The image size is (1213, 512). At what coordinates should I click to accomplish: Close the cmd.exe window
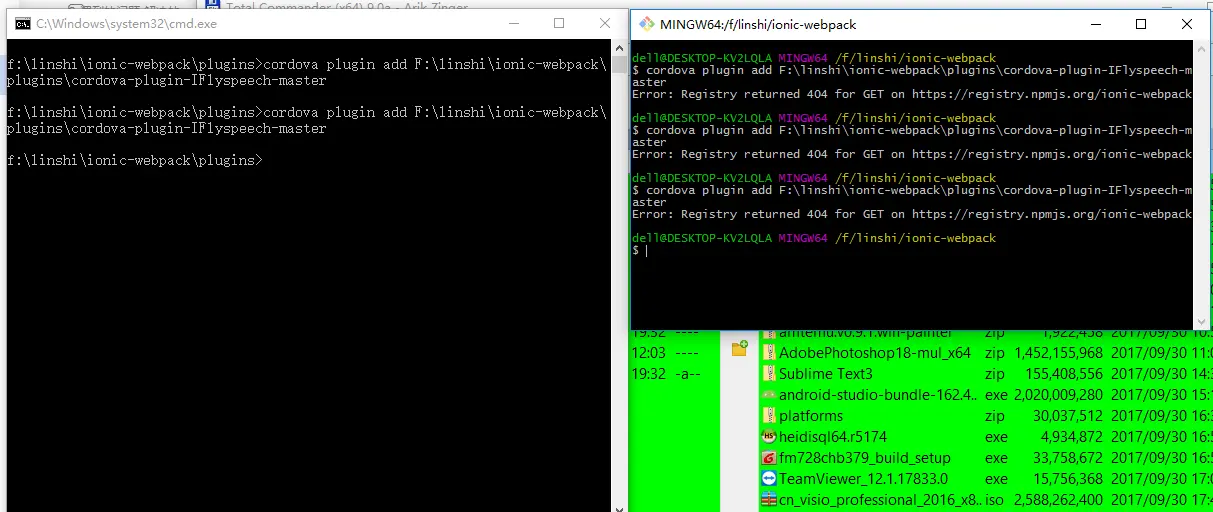point(605,23)
